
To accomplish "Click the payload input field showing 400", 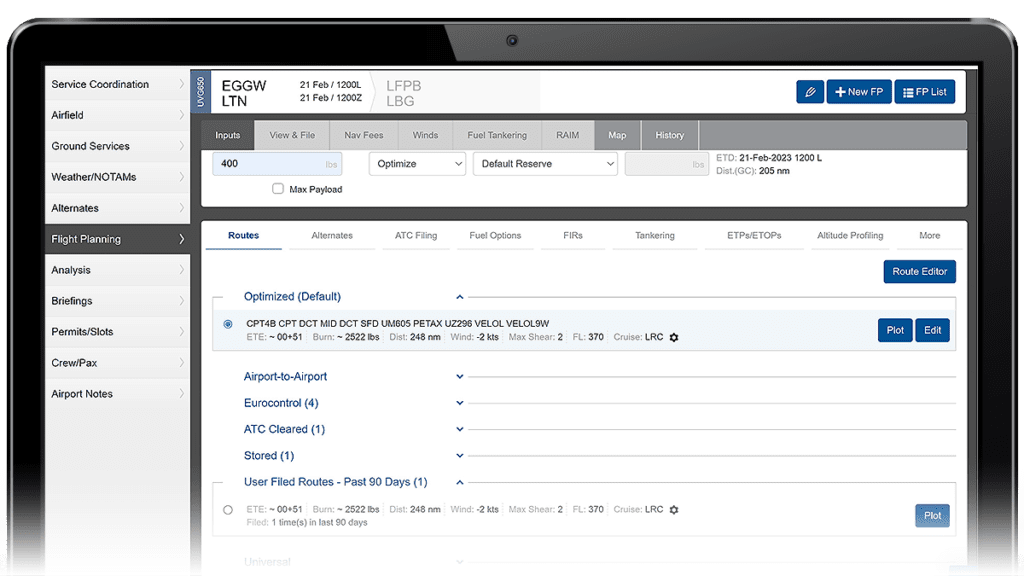I will (277, 164).
